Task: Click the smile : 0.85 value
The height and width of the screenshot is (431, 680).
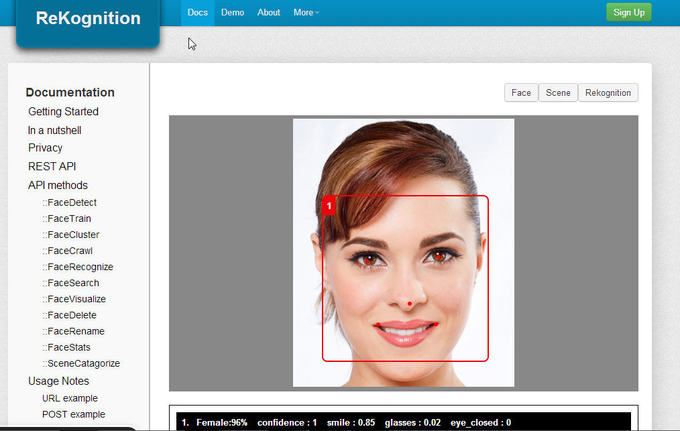Action: tap(351, 422)
